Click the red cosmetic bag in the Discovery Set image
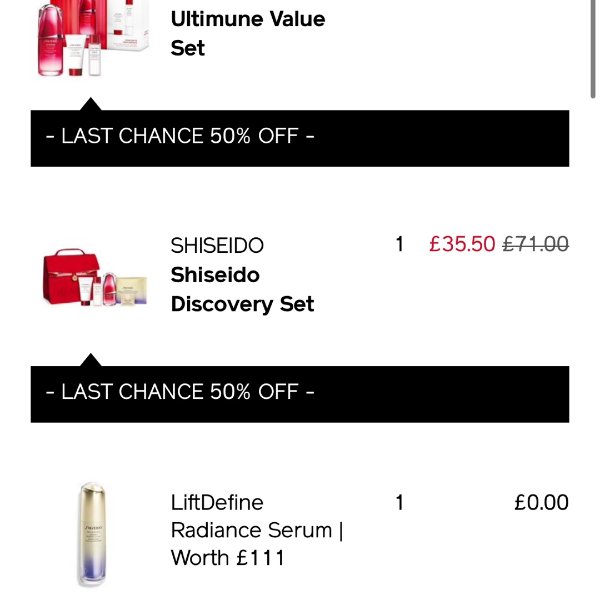This screenshot has width=600, height=600. click(70, 275)
